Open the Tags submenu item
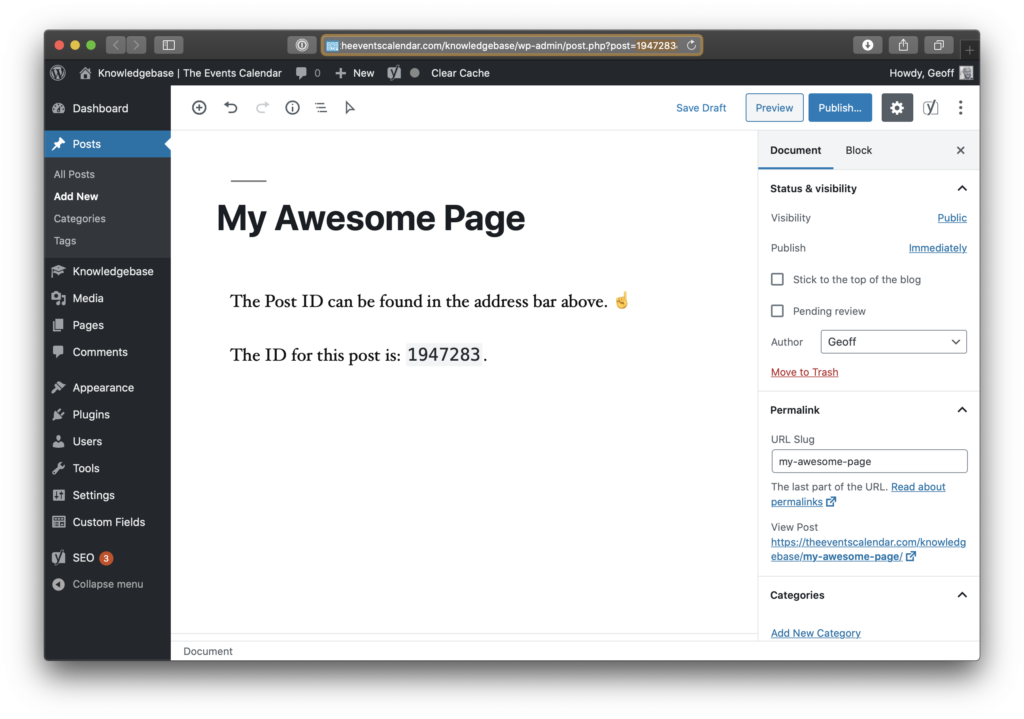This screenshot has width=1024, height=719. click(x=65, y=241)
